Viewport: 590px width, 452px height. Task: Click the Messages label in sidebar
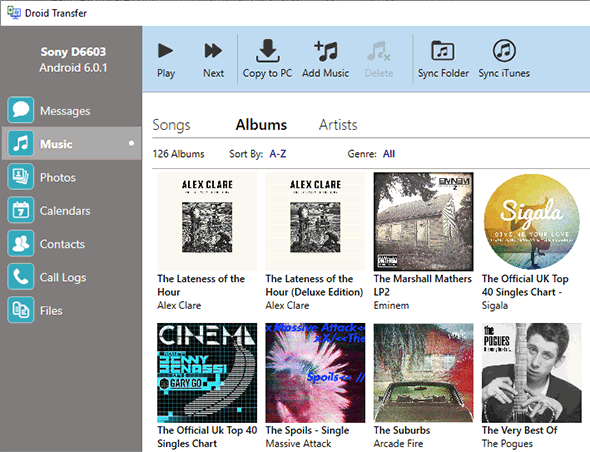pyautogui.click(x=65, y=111)
